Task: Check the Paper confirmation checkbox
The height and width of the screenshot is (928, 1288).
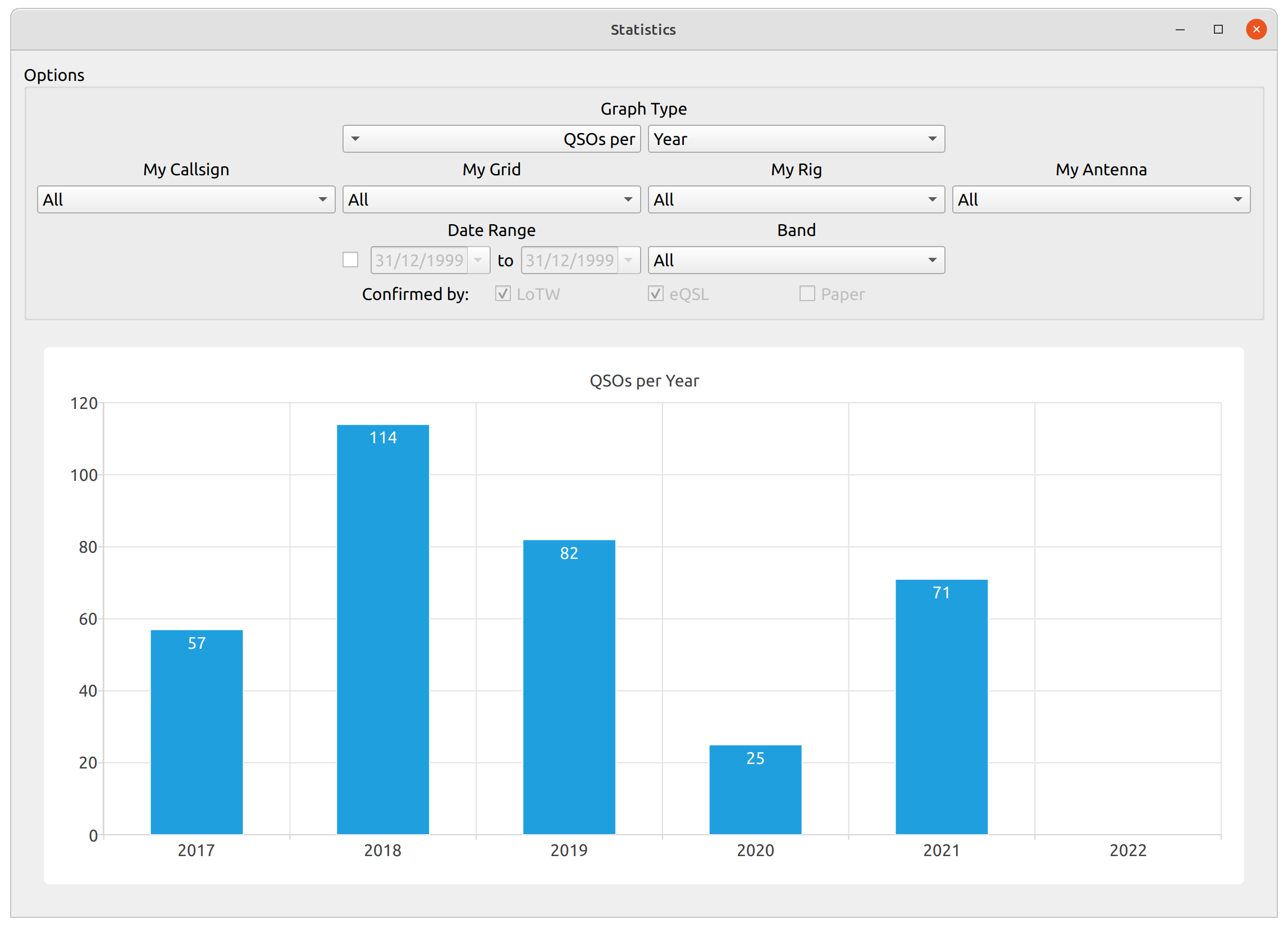Action: [x=807, y=294]
